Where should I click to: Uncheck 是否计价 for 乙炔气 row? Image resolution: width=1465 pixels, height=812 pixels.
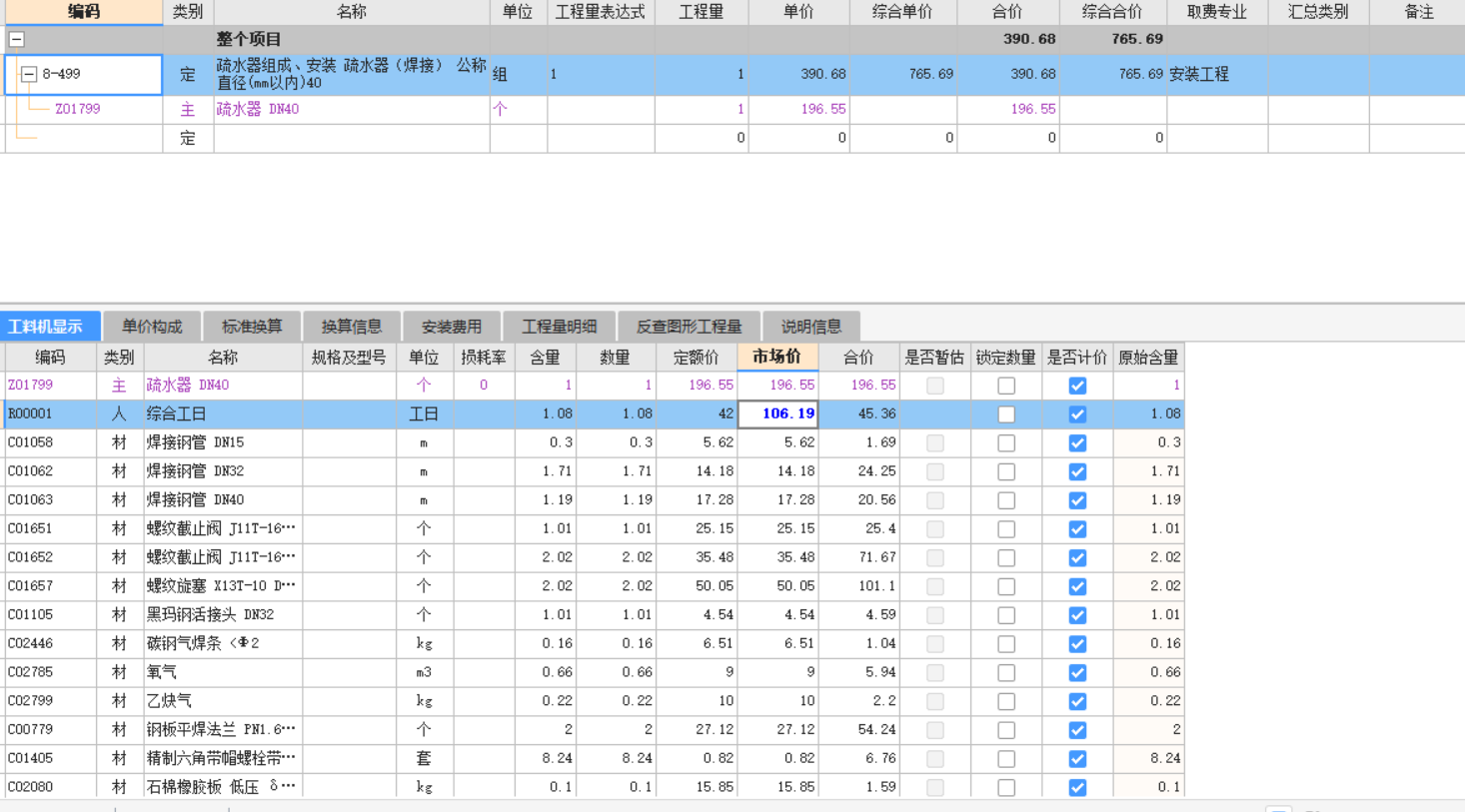tap(1077, 702)
